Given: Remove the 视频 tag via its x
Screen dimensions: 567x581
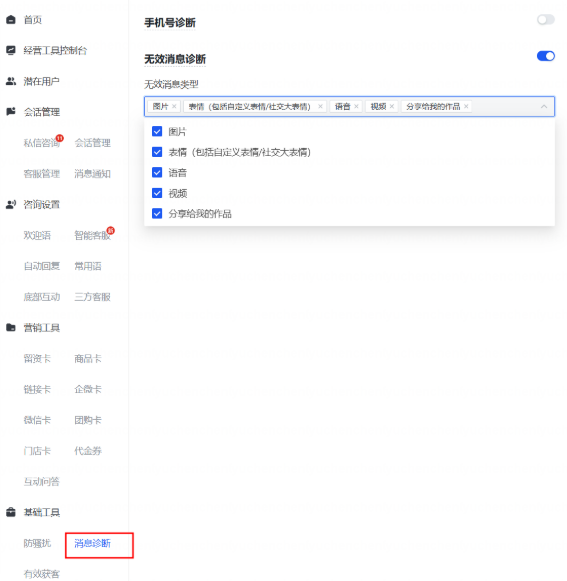Looking at the screenshot, I should [x=392, y=107].
